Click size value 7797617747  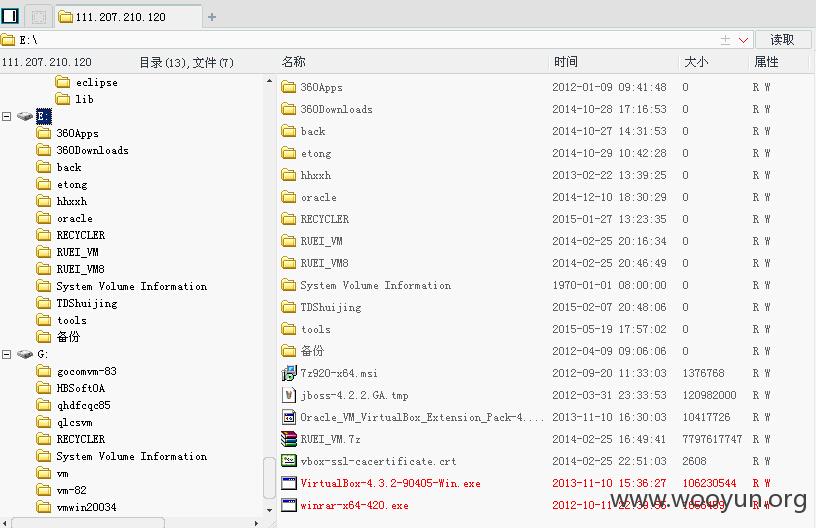pos(712,439)
